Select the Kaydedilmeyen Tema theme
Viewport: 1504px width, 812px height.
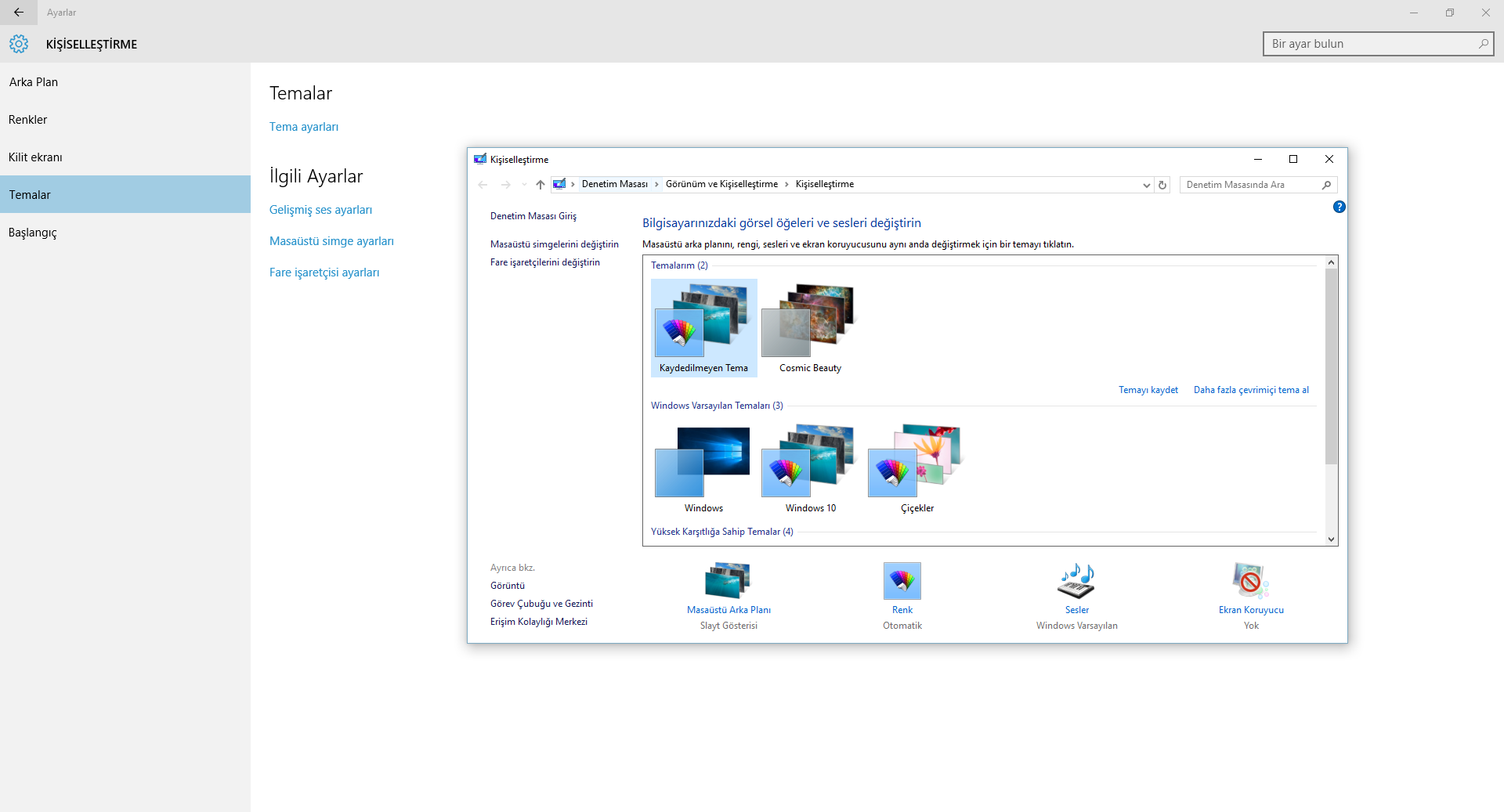click(x=704, y=328)
